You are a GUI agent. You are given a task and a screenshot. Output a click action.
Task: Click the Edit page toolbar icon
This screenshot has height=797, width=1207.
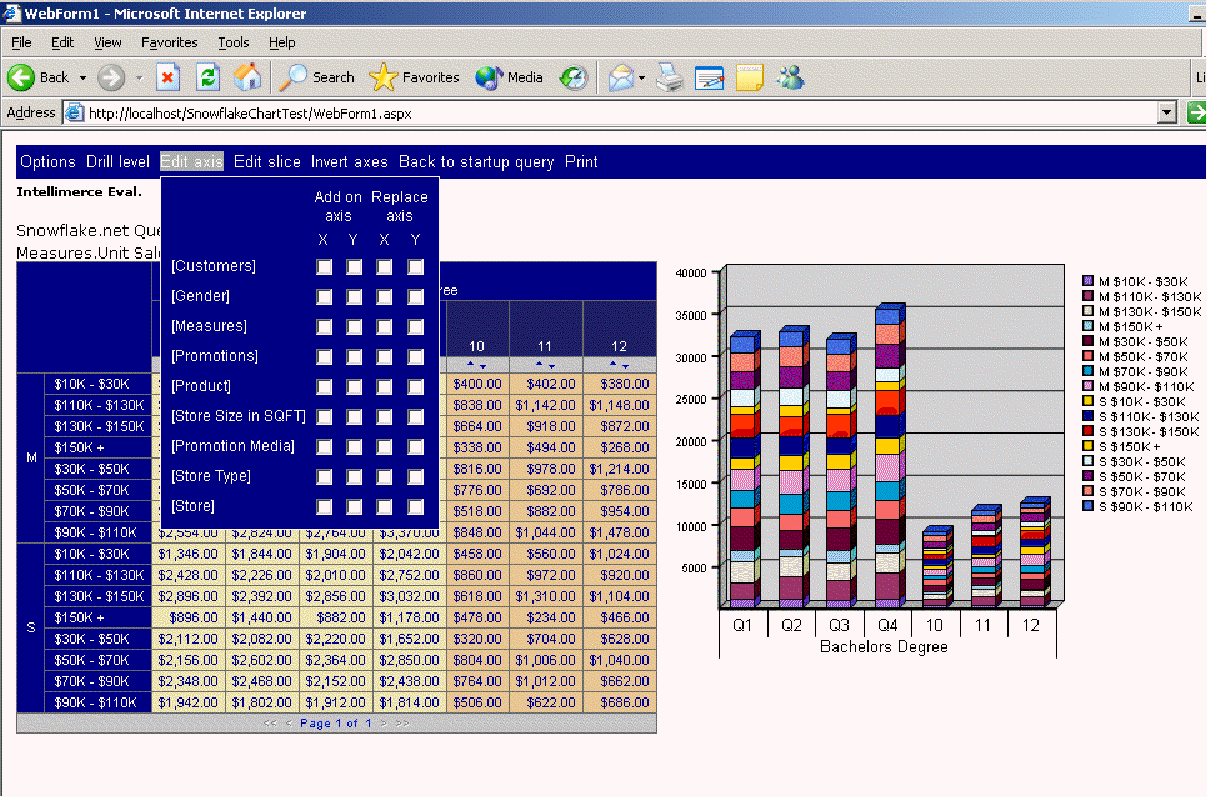pos(709,77)
